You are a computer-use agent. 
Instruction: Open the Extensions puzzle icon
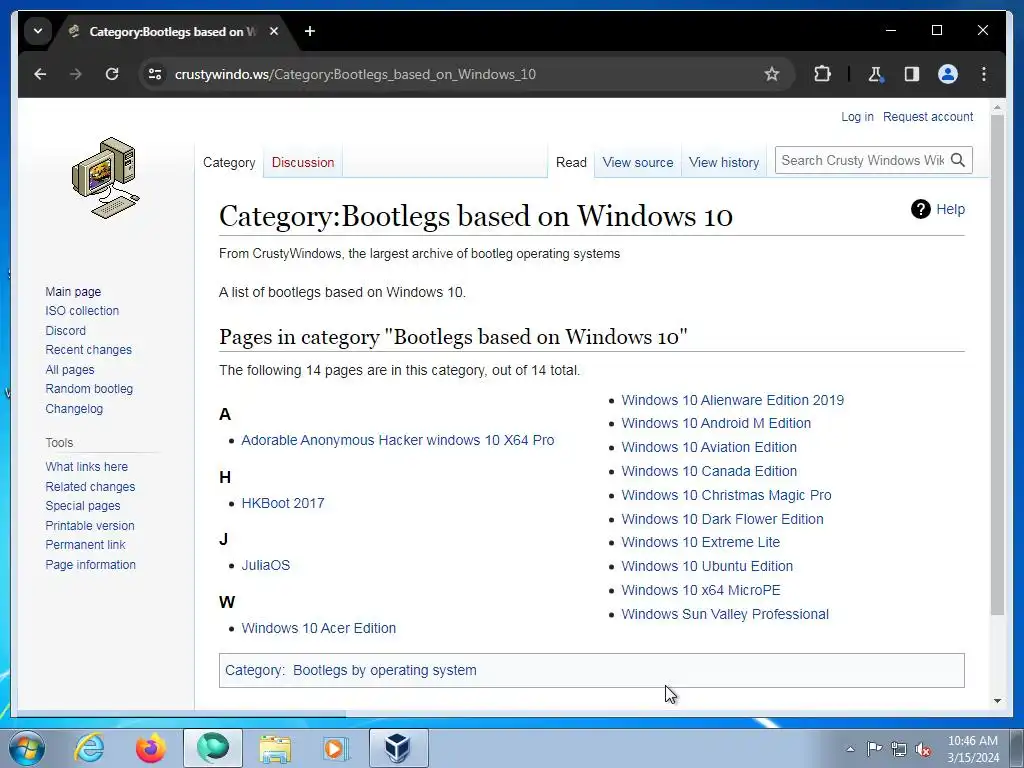point(822,74)
